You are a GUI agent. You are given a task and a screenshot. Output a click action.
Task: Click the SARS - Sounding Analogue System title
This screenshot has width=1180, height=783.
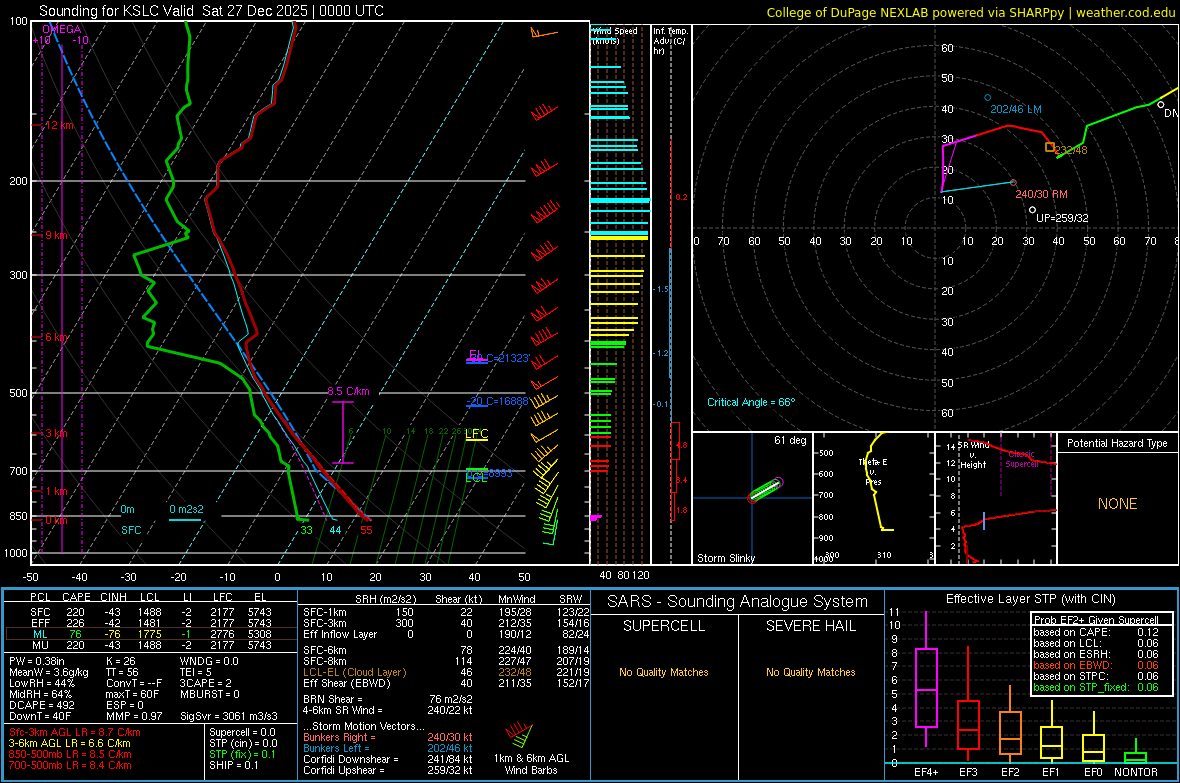click(x=737, y=602)
